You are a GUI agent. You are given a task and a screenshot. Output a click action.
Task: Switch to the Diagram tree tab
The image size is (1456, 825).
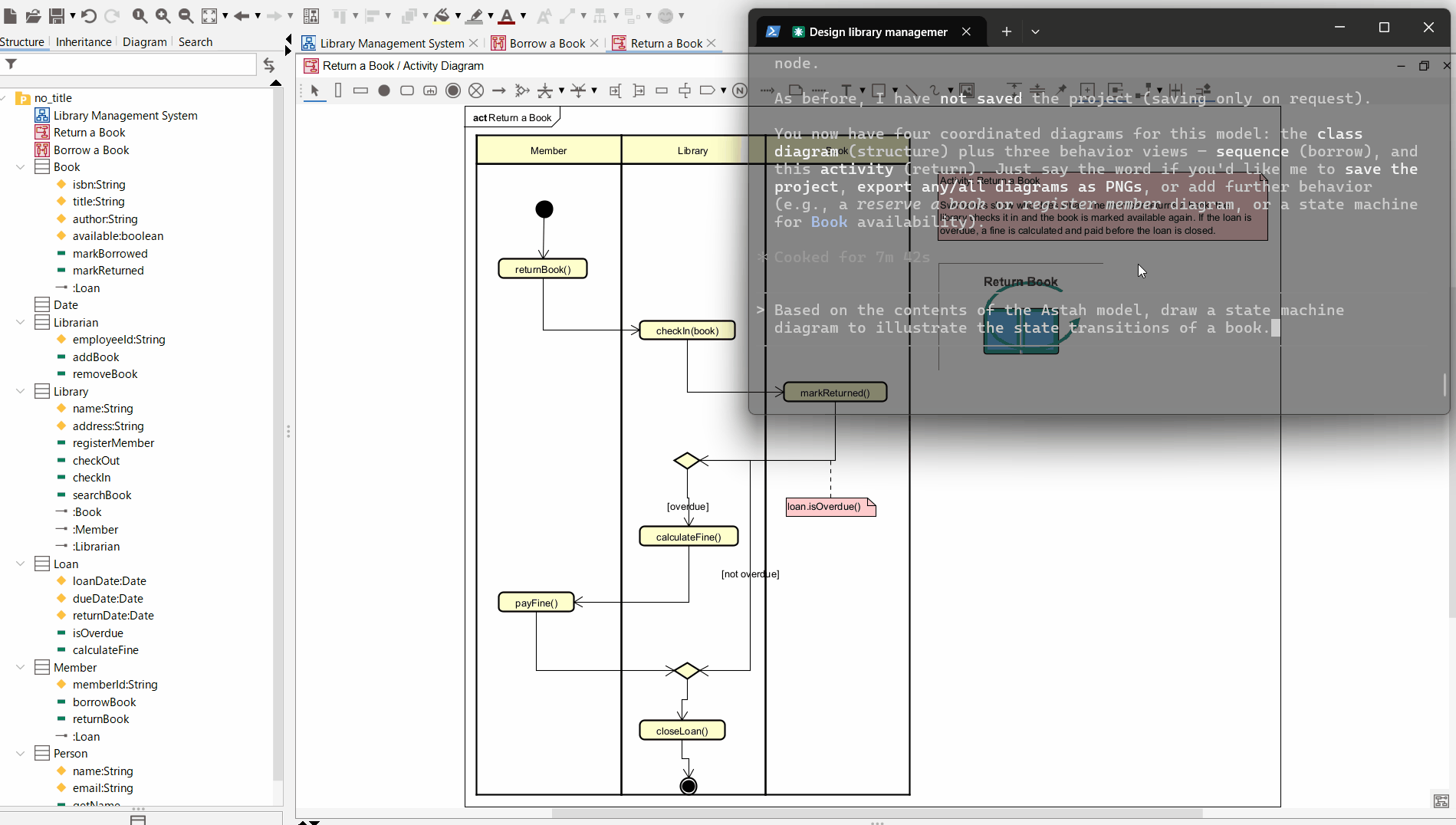(x=144, y=42)
